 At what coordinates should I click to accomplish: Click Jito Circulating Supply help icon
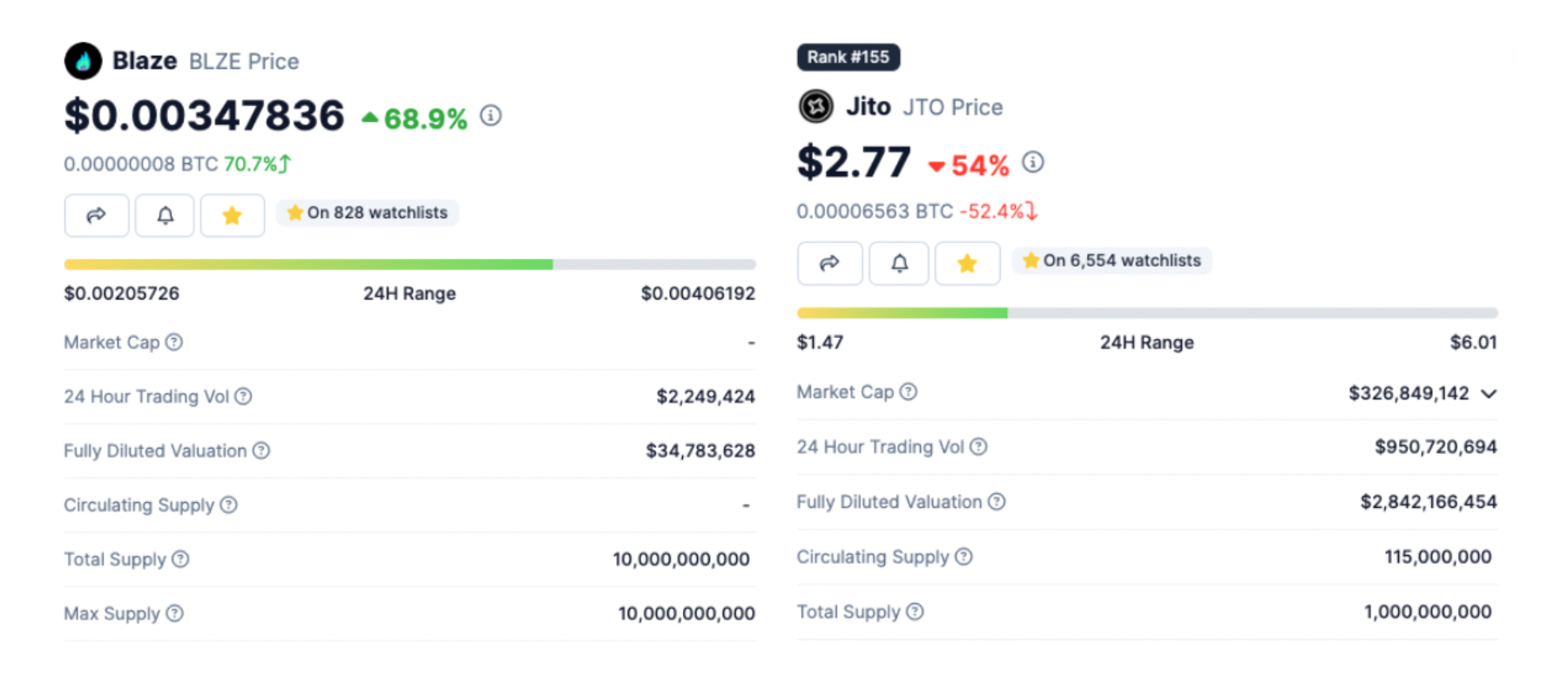pos(963,557)
